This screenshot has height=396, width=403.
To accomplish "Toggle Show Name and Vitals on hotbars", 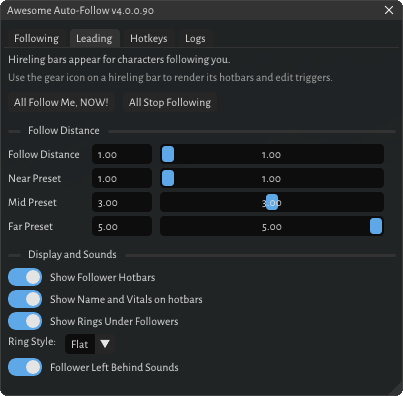I will click(x=25, y=299).
